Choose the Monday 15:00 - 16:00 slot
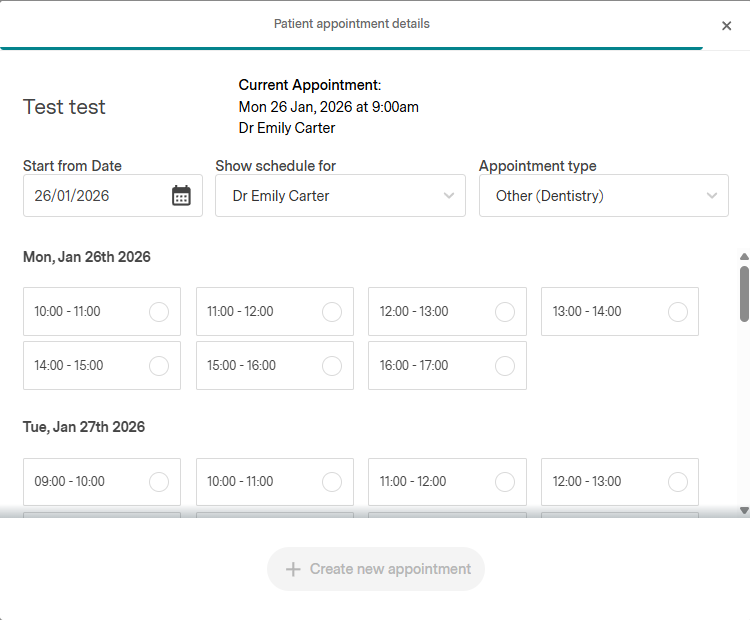The width and height of the screenshot is (750, 620). (275, 366)
